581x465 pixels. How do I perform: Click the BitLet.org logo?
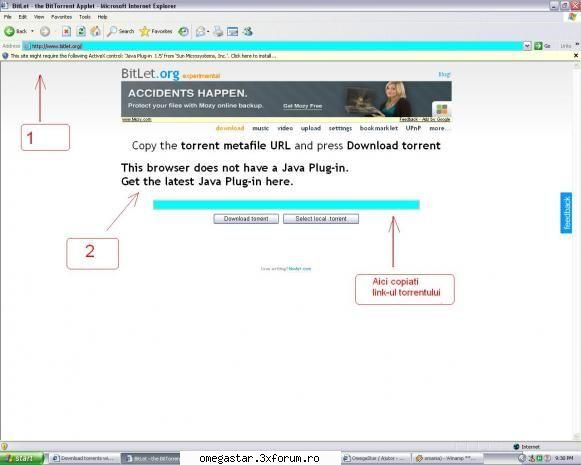coord(150,73)
